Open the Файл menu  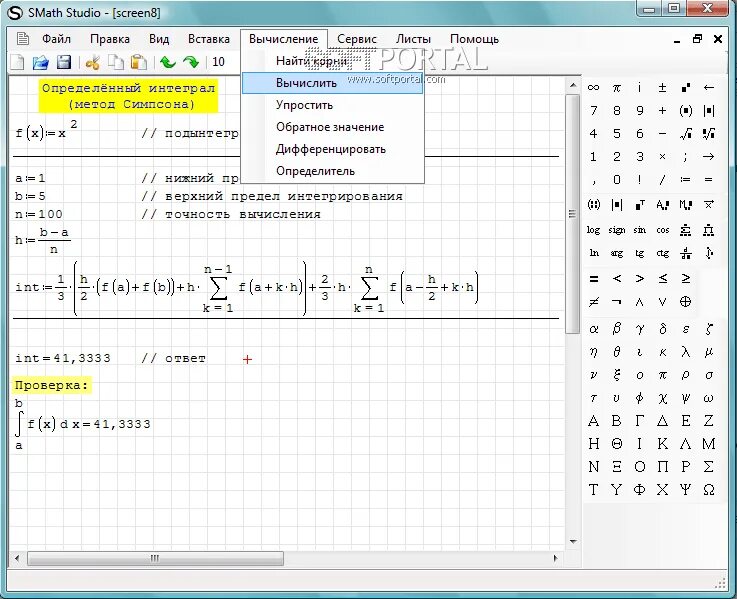point(56,39)
